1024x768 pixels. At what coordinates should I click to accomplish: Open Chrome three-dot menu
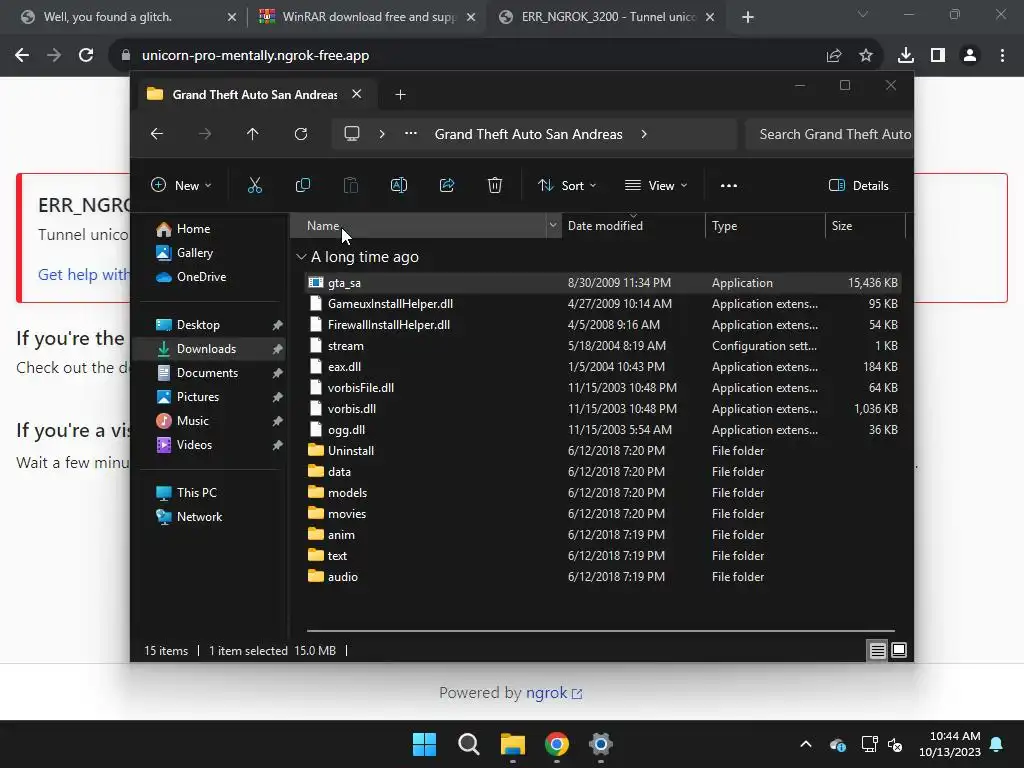pos(1002,56)
